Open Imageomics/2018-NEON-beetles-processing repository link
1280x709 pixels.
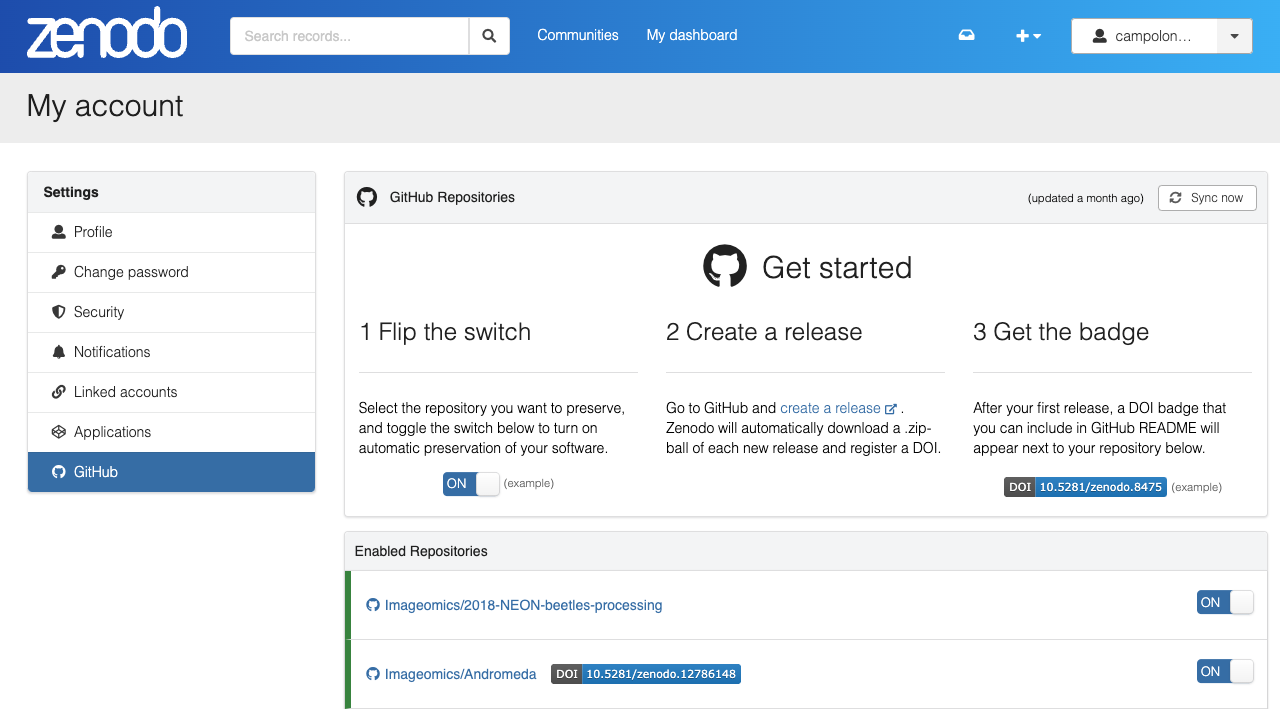coord(523,605)
